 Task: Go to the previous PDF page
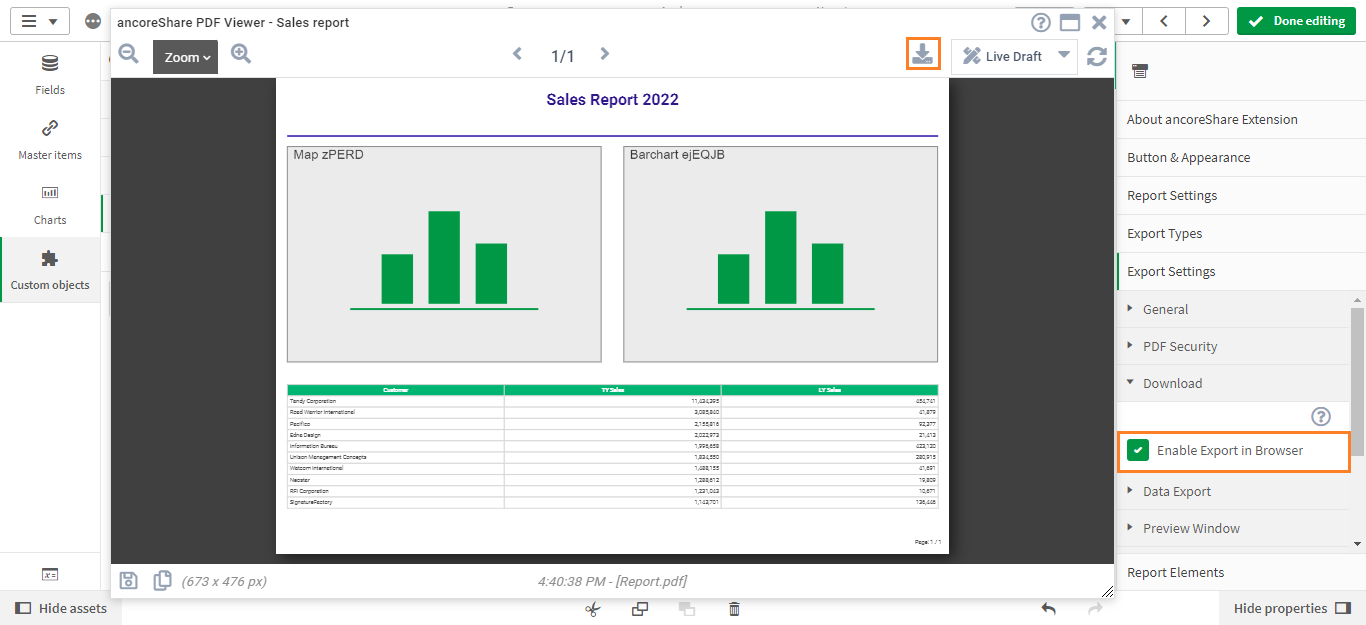517,54
